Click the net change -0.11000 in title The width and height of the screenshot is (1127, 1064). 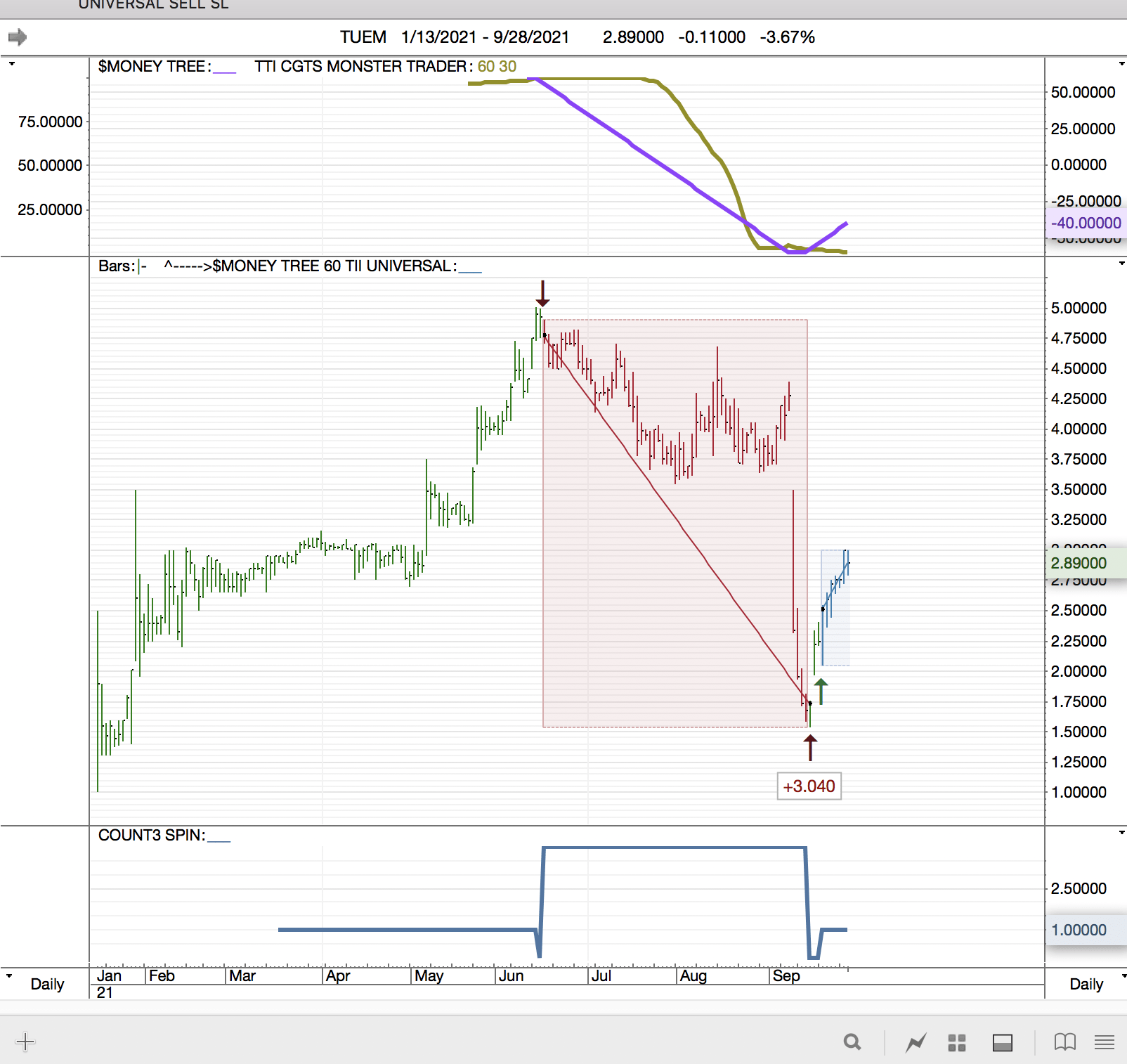(712, 37)
